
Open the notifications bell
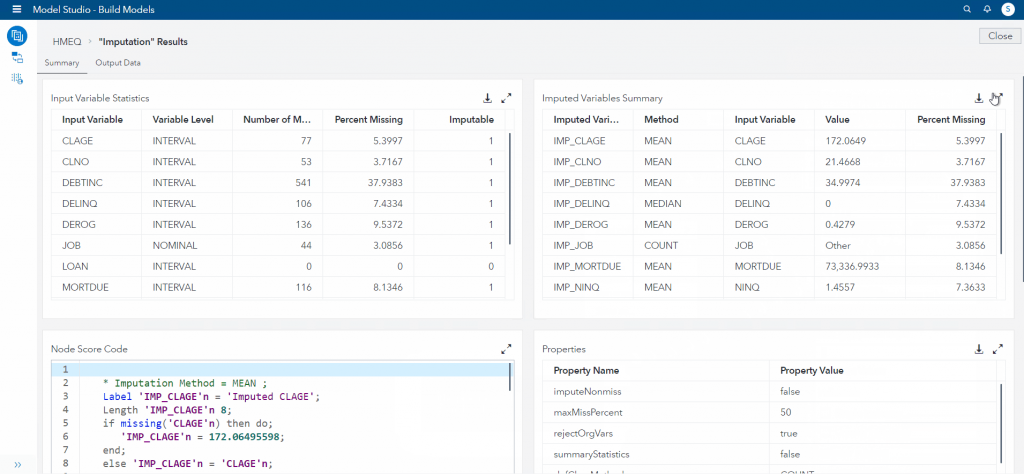pyautogui.click(x=987, y=9)
